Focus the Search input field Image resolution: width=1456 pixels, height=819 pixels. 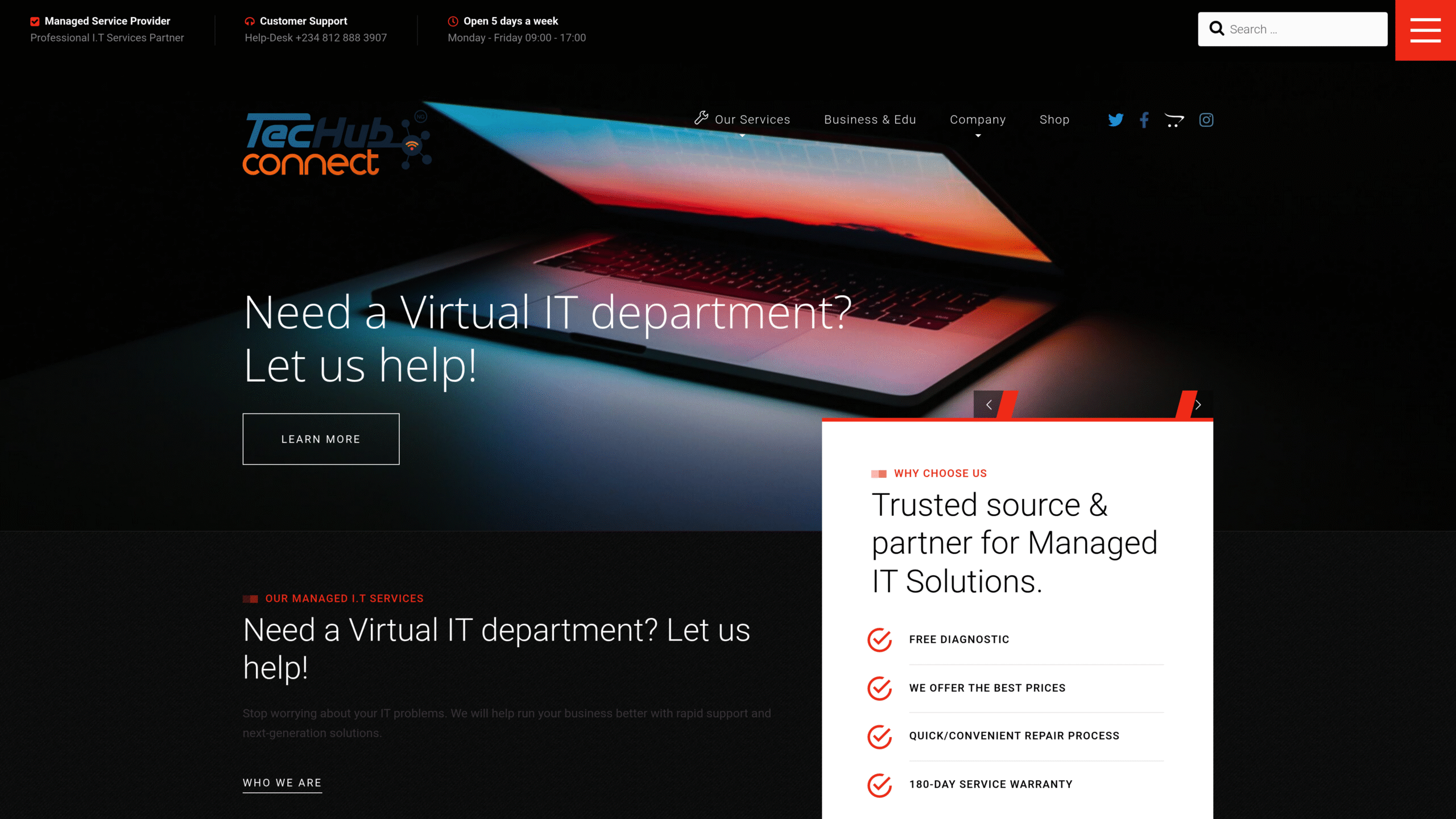[1305, 29]
